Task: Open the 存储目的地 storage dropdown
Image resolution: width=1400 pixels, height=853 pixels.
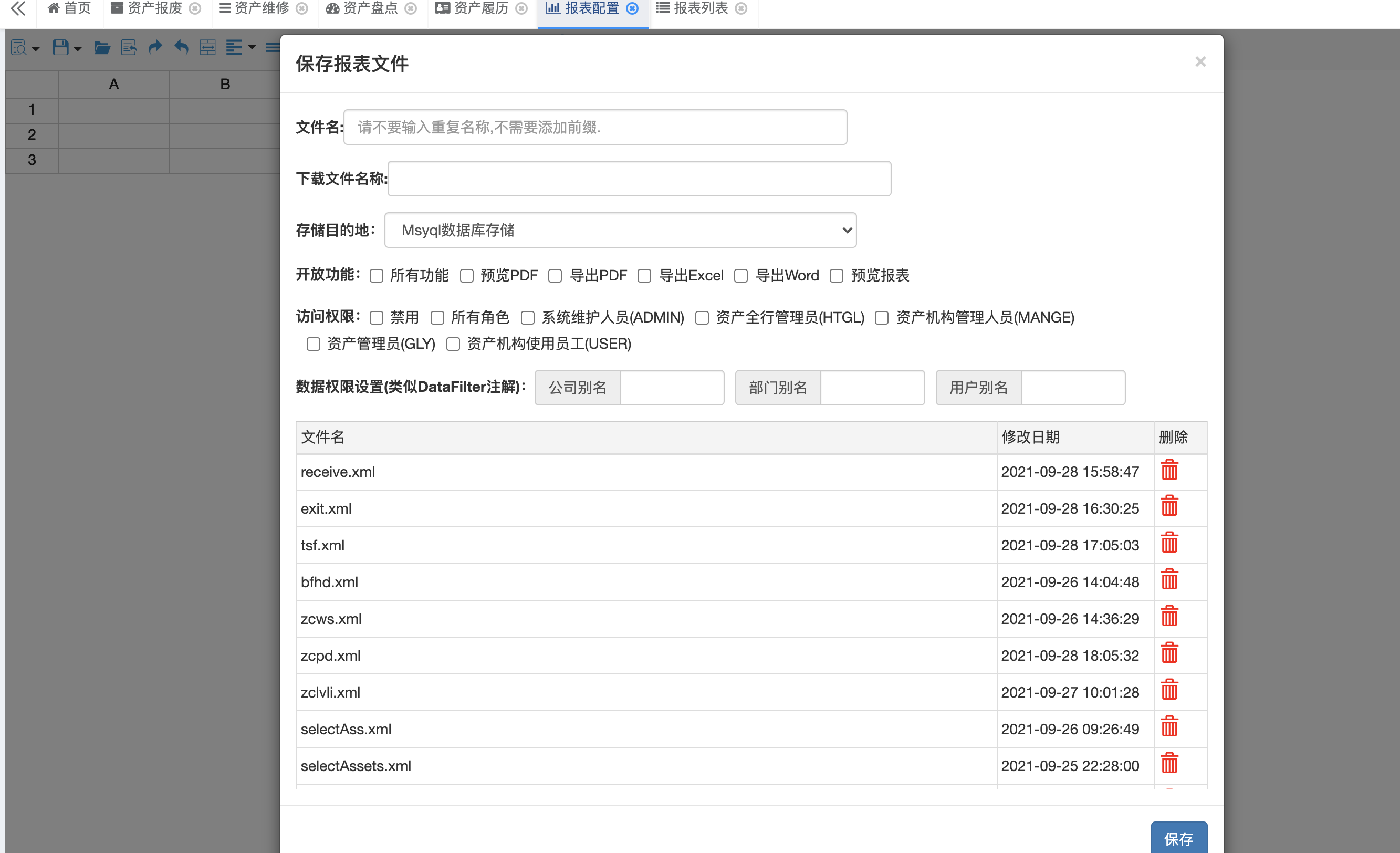Action: (x=621, y=230)
